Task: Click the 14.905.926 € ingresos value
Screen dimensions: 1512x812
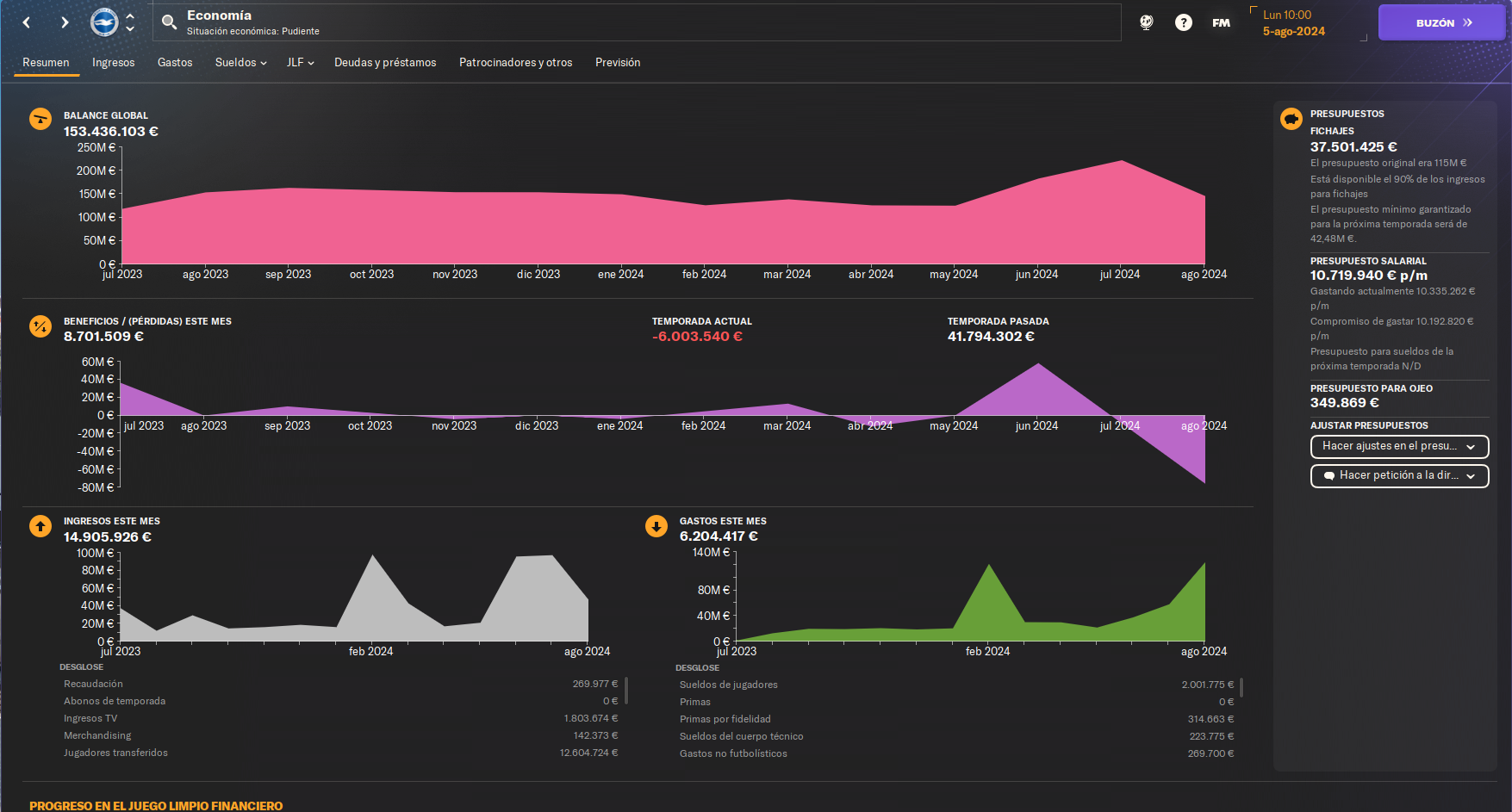Action: click(108, 537)
